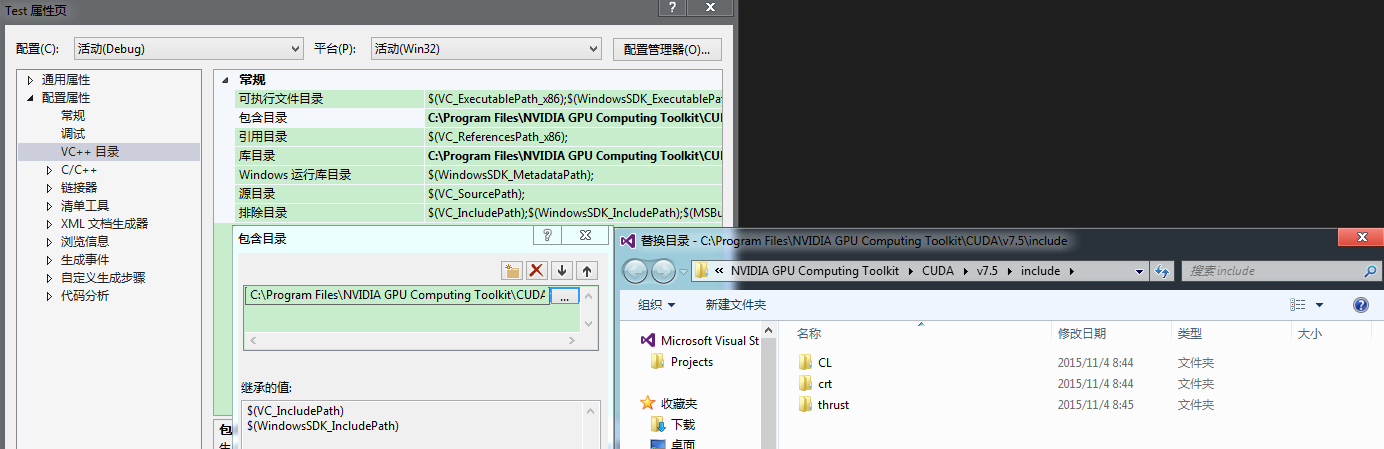Select VC++ 目录 in the property tree
Image resolution: width=1384 pixels, height=449 pixels.
coord(90,152)
